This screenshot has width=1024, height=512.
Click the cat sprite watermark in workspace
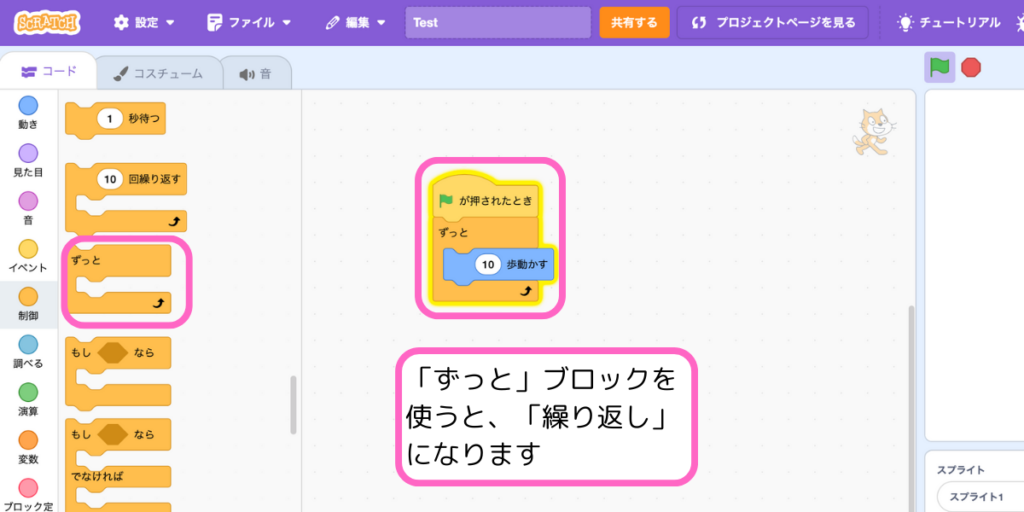click(874, 133)
